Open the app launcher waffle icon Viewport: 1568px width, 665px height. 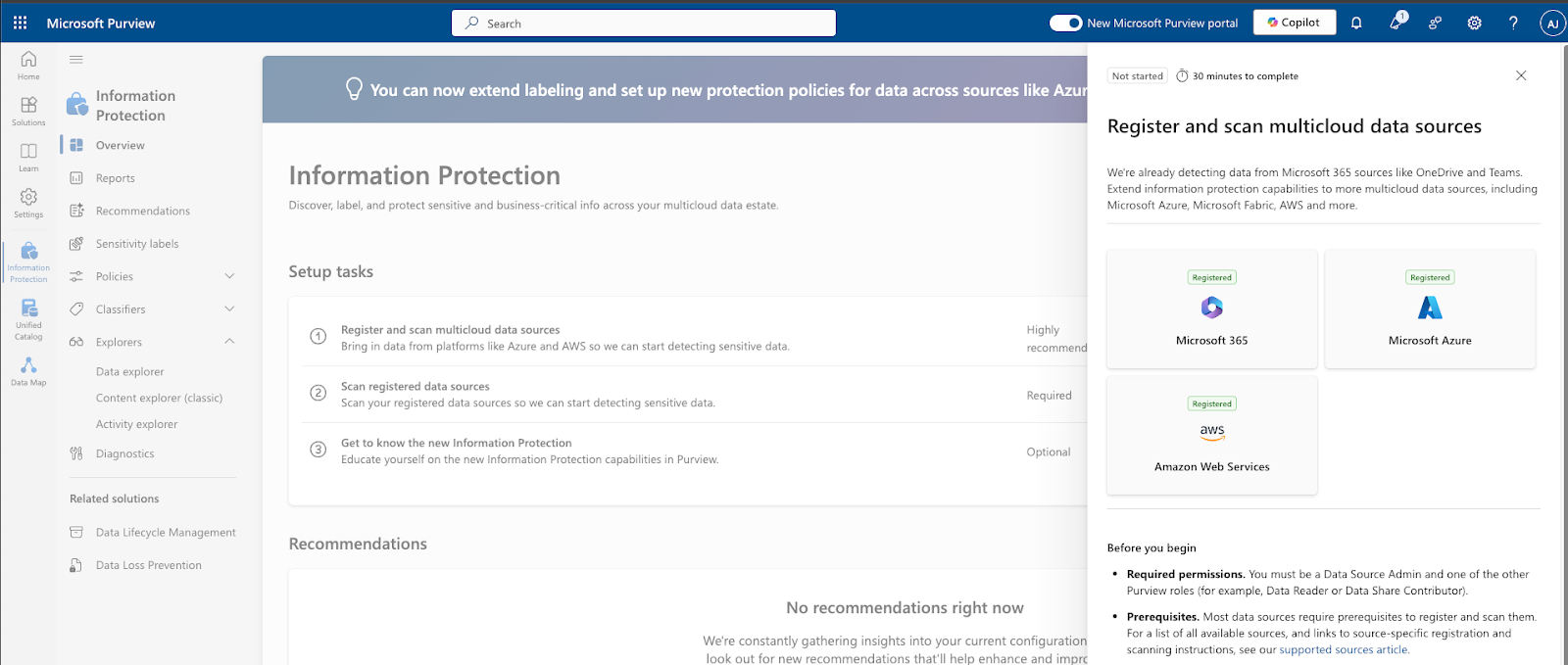click(20, 23)
